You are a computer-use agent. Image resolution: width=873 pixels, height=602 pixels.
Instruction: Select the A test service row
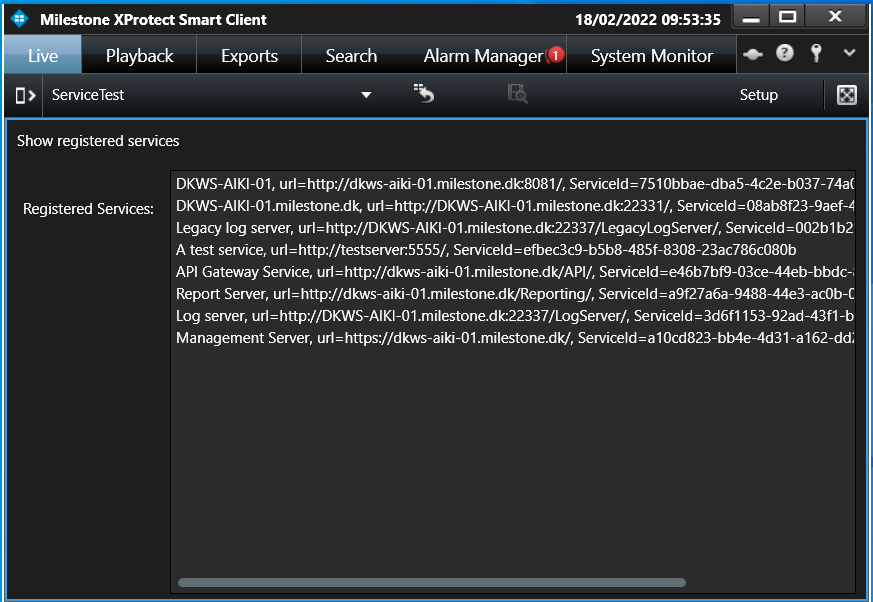pyautogui.click(x=513, y=250)
